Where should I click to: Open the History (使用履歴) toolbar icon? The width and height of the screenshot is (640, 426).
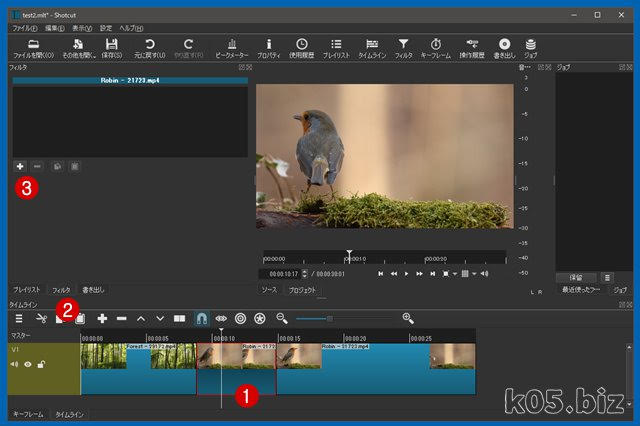[302, 47]
